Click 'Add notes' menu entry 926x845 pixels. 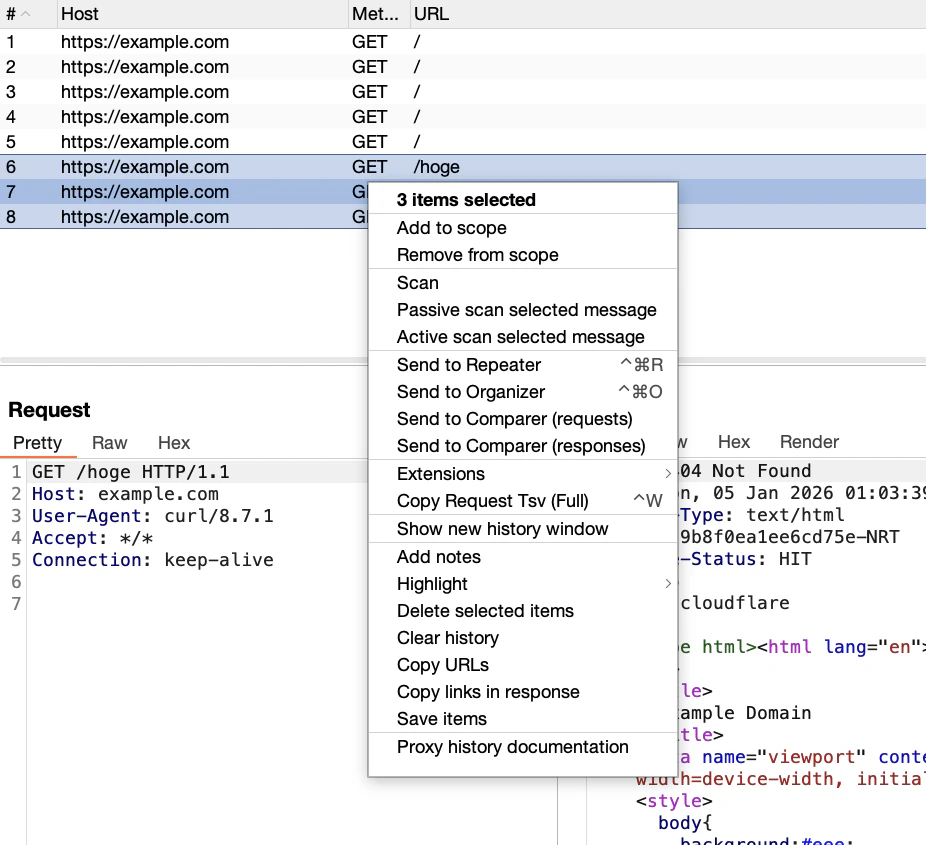click(523, 557)
